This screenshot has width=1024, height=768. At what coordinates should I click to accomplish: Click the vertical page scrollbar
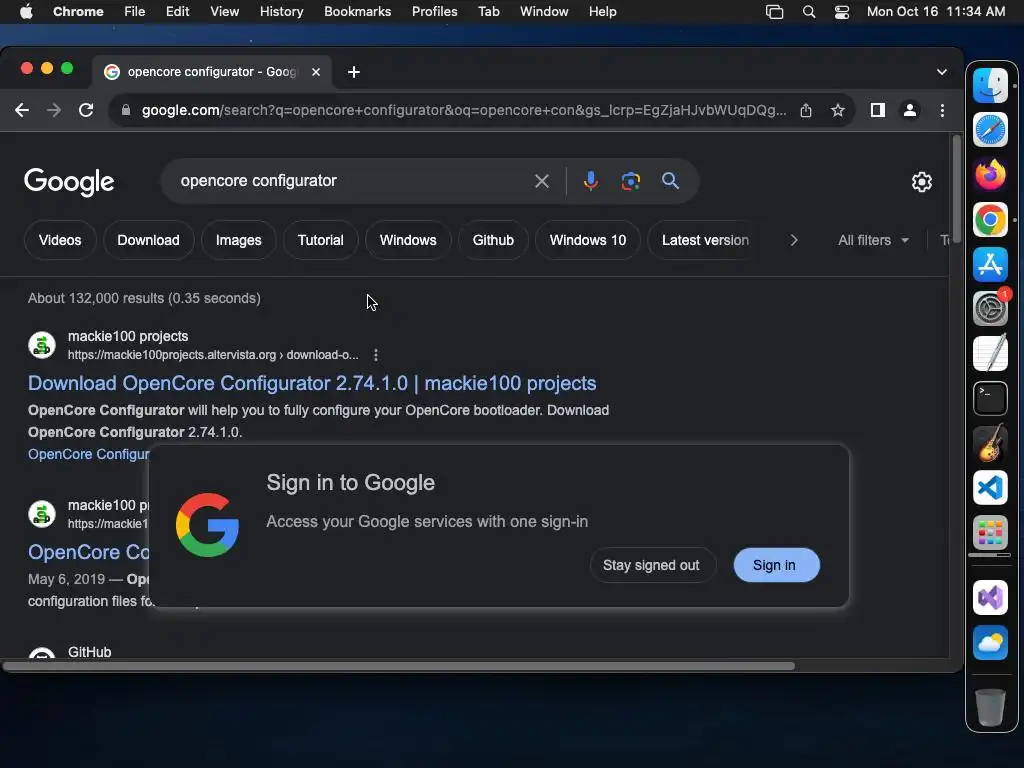tap(957, 189)
